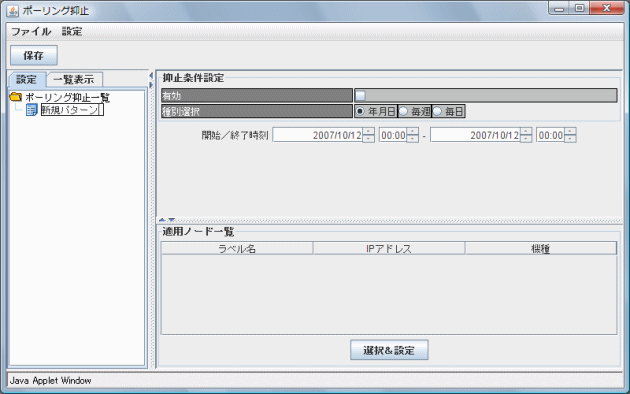Click the end date field 2007/10/12
The width and height of the screenshot is (630, 394).
475,135
